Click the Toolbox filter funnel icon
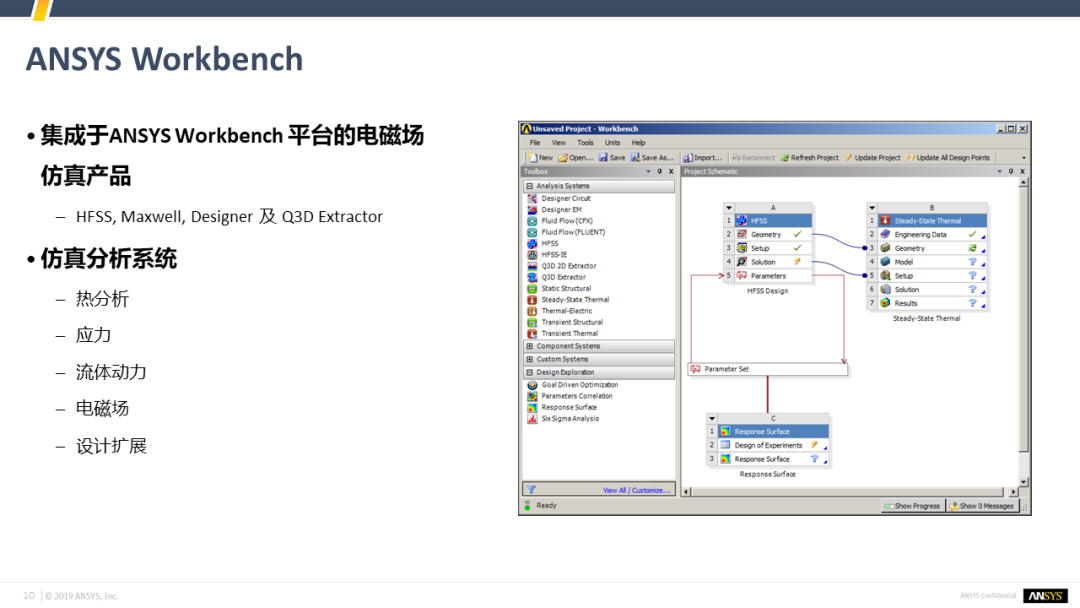 [x=531, y=490]
